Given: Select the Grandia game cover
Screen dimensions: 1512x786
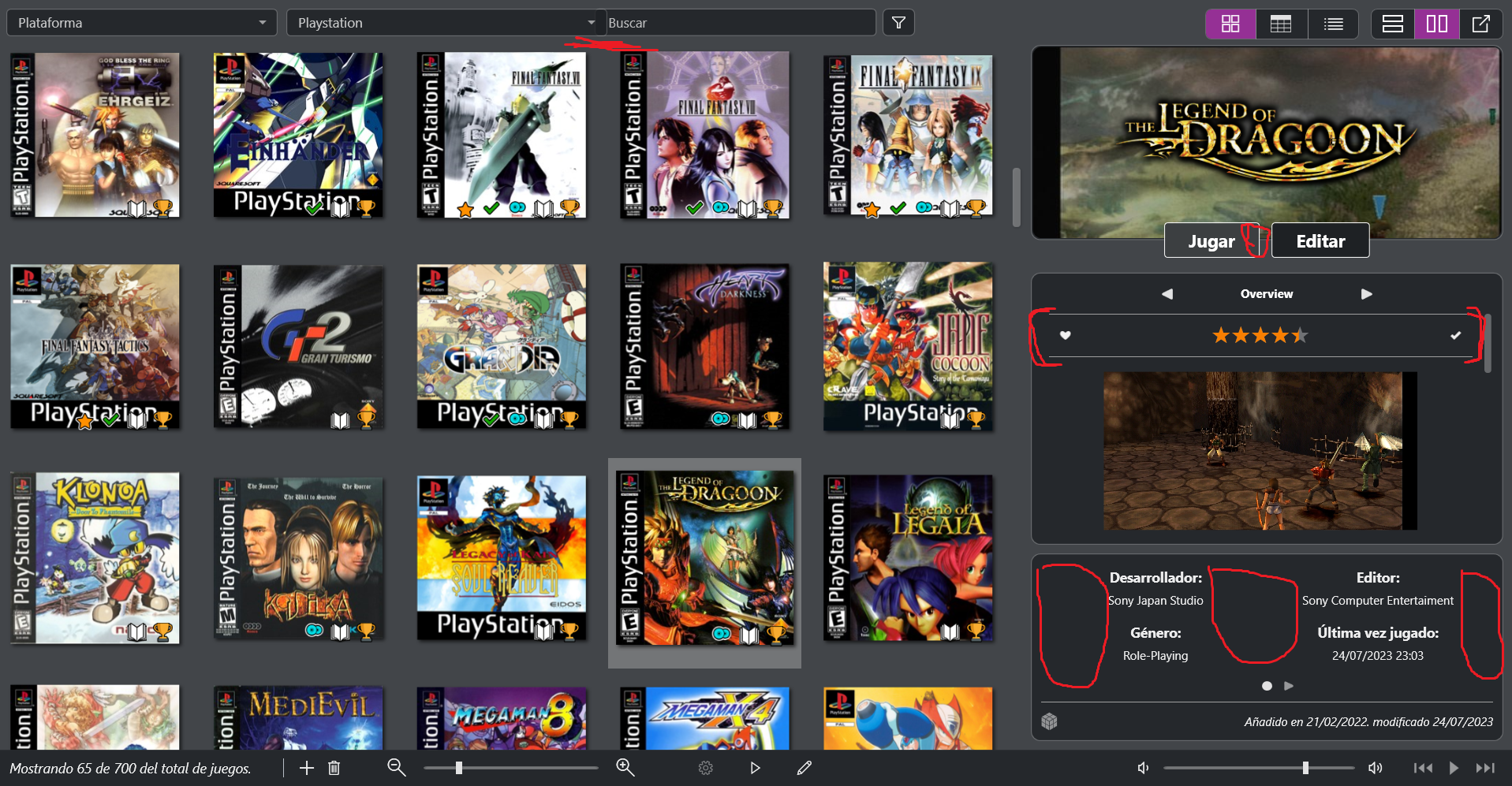Looking at the screenshot, I should [x=502, y=347].
